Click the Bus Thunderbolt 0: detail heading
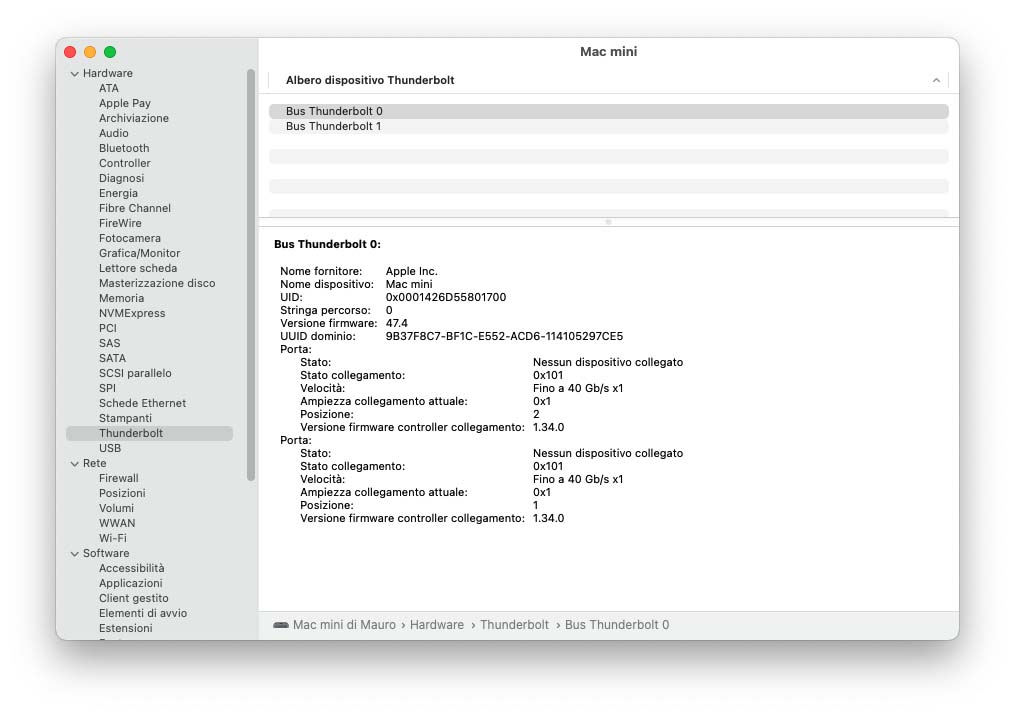 coord(328,245)
